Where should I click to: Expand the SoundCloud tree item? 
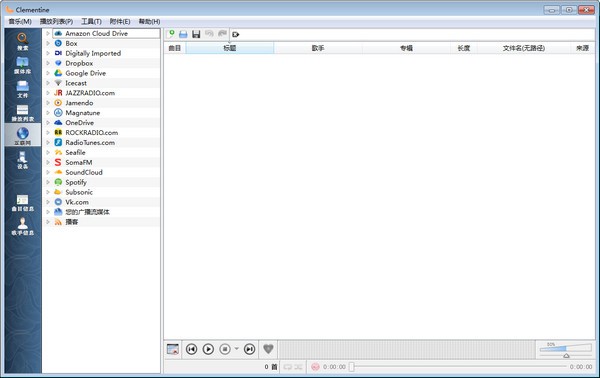pos(48,172)
